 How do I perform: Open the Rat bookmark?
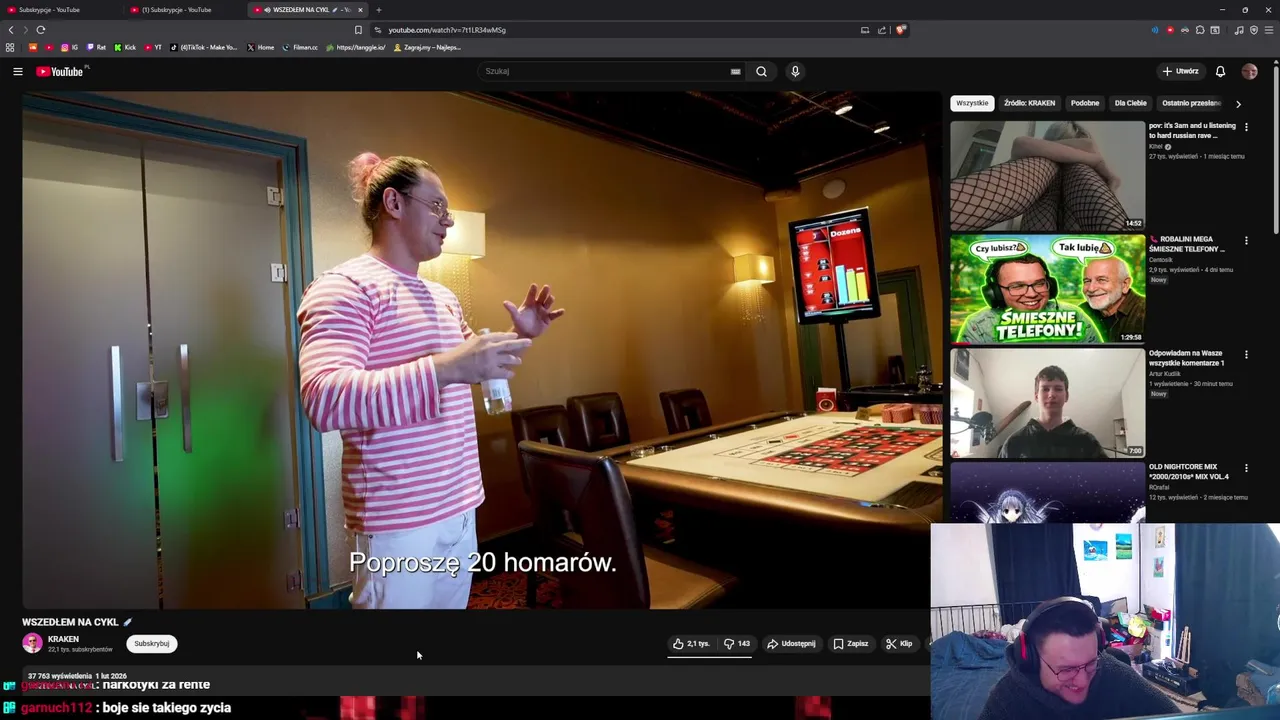click(x=96, y=47)
